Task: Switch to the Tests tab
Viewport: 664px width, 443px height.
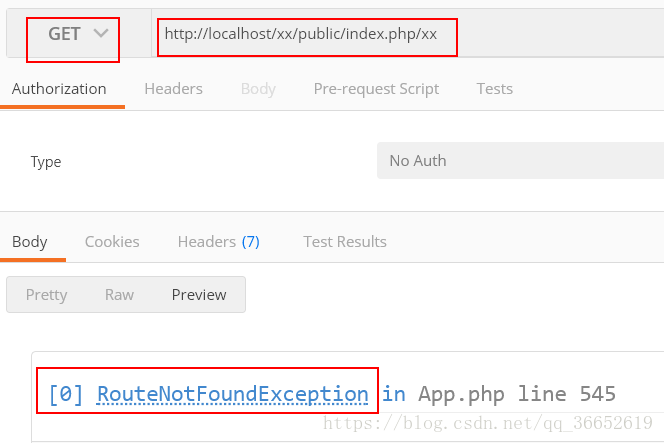Action: pos(495,89)
